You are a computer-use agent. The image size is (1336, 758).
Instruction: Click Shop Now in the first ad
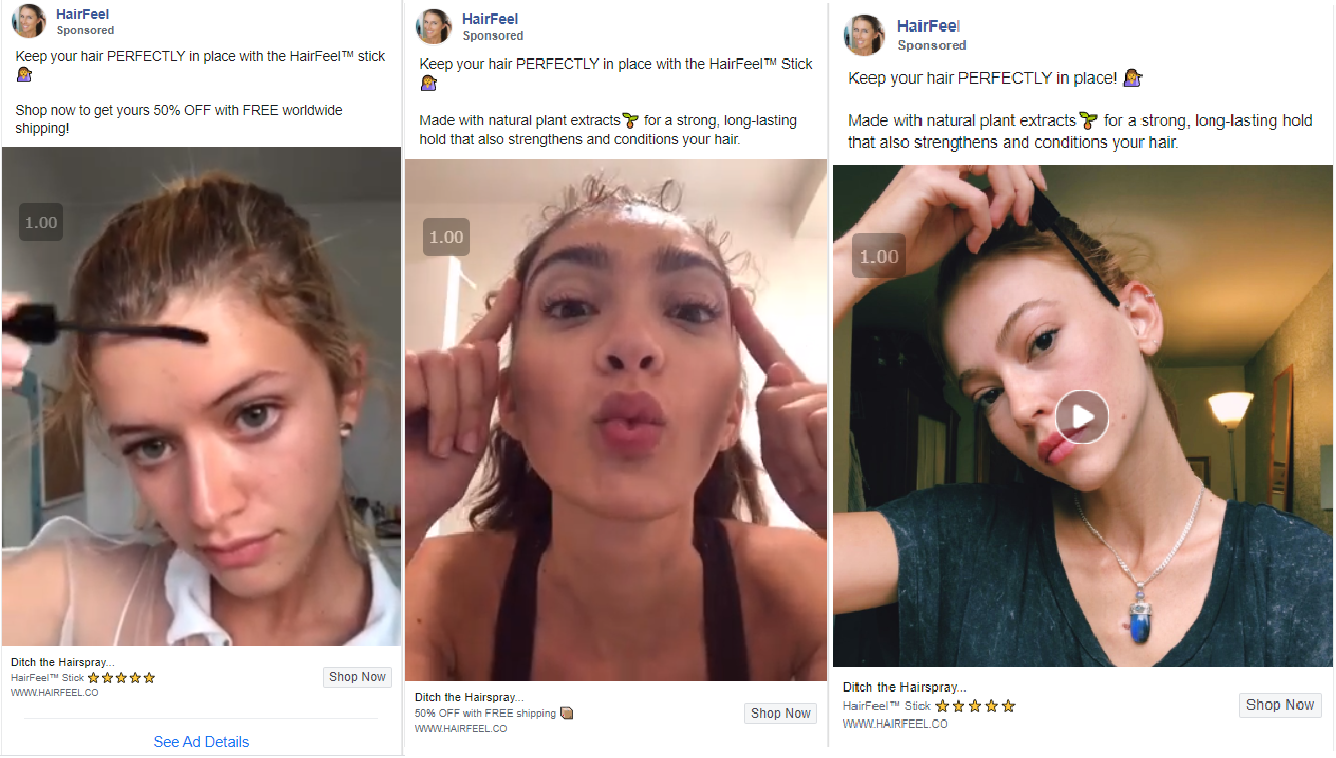click(357, 677)
